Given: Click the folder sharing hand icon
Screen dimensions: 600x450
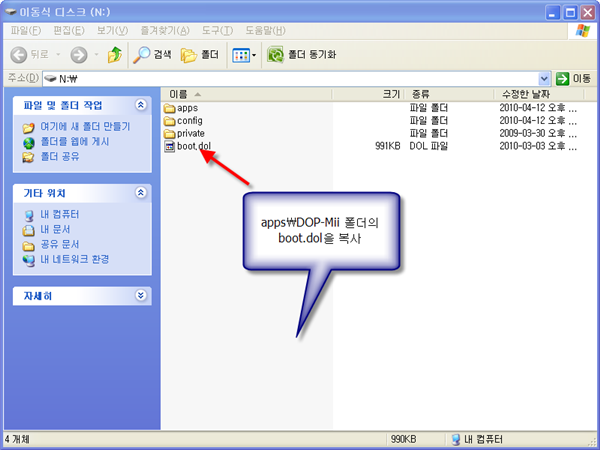Looking at the screenshot, I should (x=28, y=157).
